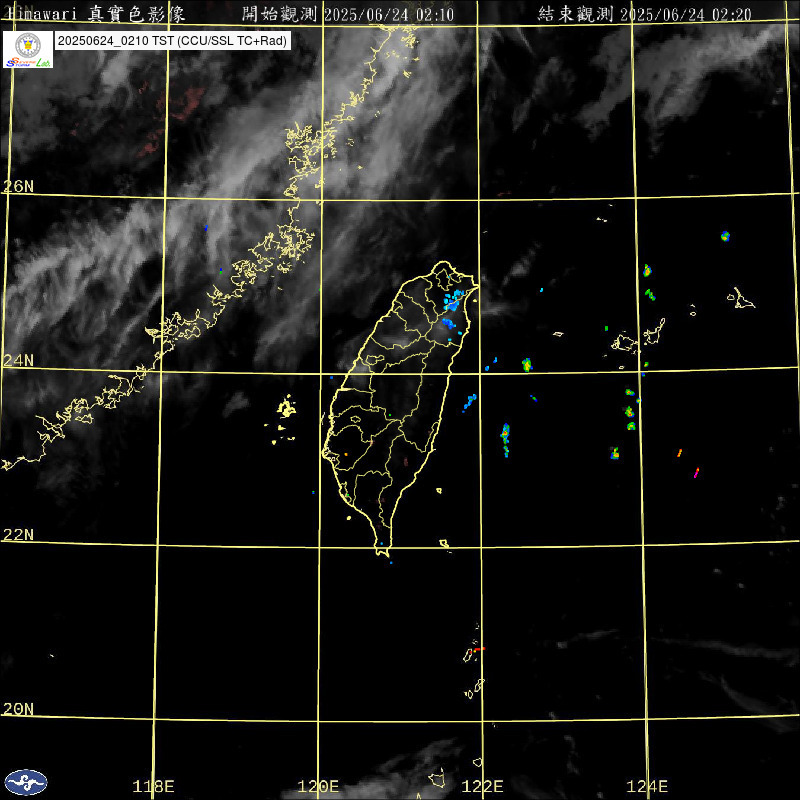This screenshot has width=800, height=800.
Task: Click the '124E' longitude label
Action: 647,786
